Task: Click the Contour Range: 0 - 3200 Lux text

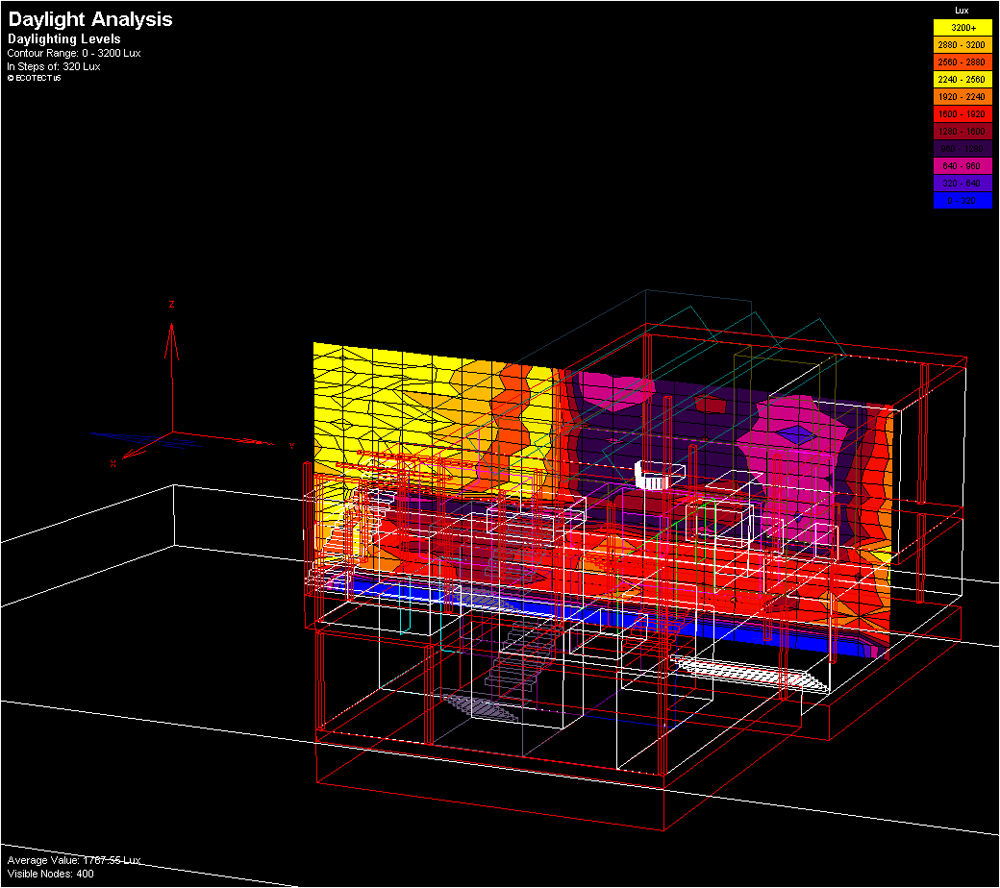Action: coord(74,53)
